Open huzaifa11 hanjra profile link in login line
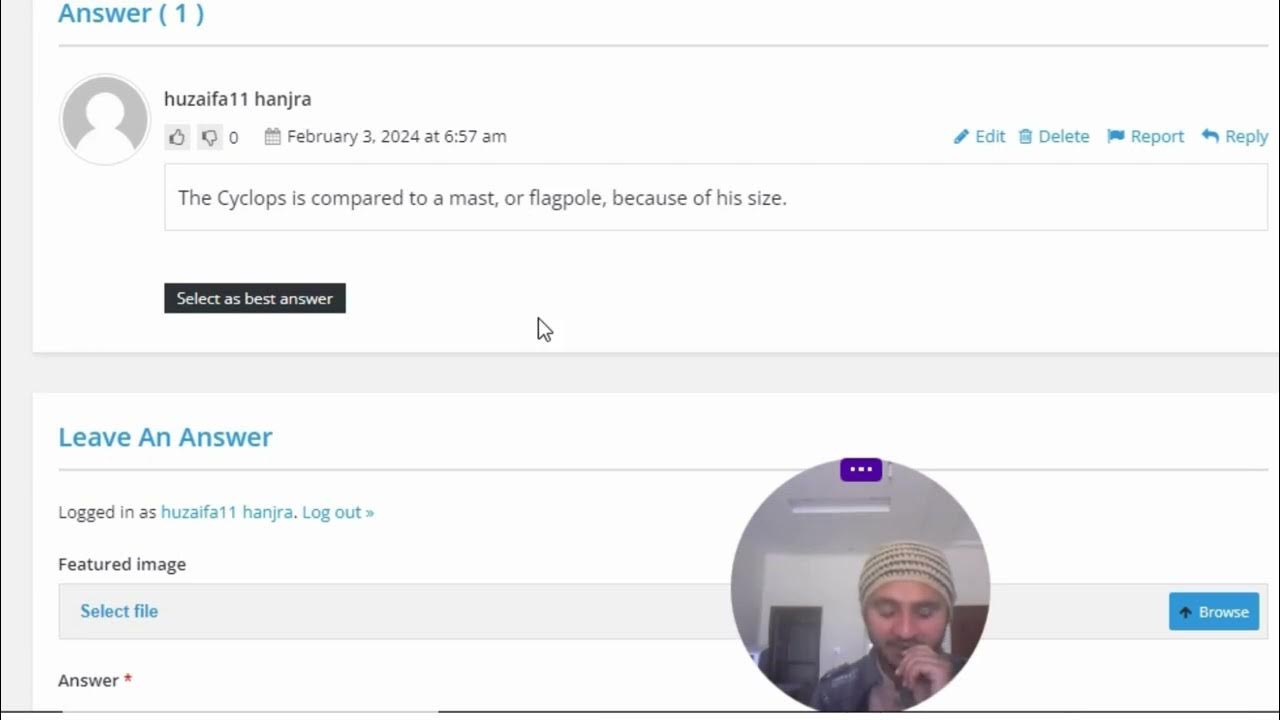Screen dimensions: 1280x720 point(227,512)
